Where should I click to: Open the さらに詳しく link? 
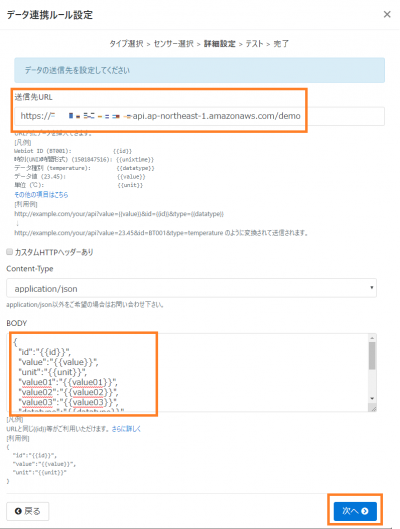(x=126, y=429)
